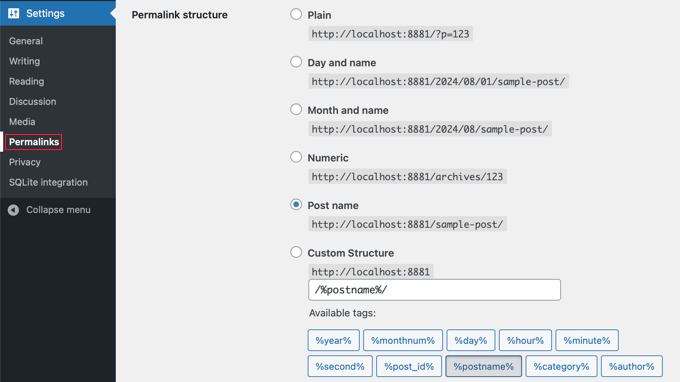Click Collapse menu label
The width and height of the screenshot is (680, 382).
click(58, 210)
